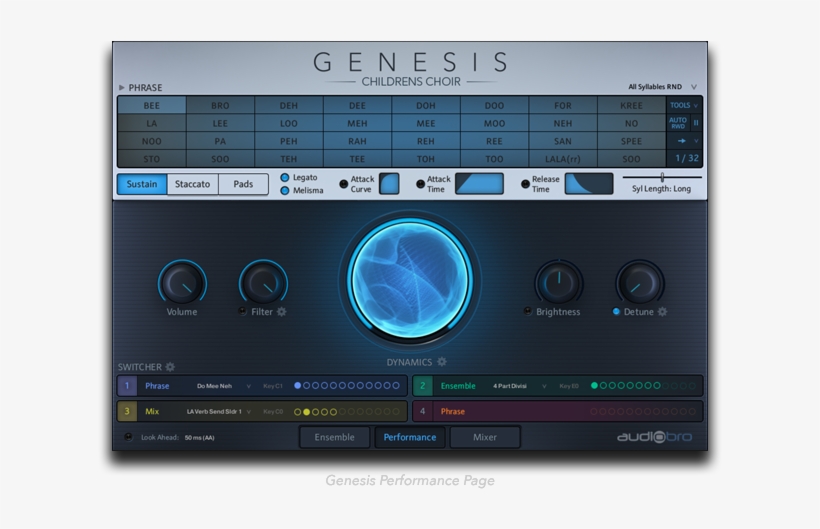Switch to the Ensemble page tab
This screenshot has height=529, width=820.
tap(335, 437)
